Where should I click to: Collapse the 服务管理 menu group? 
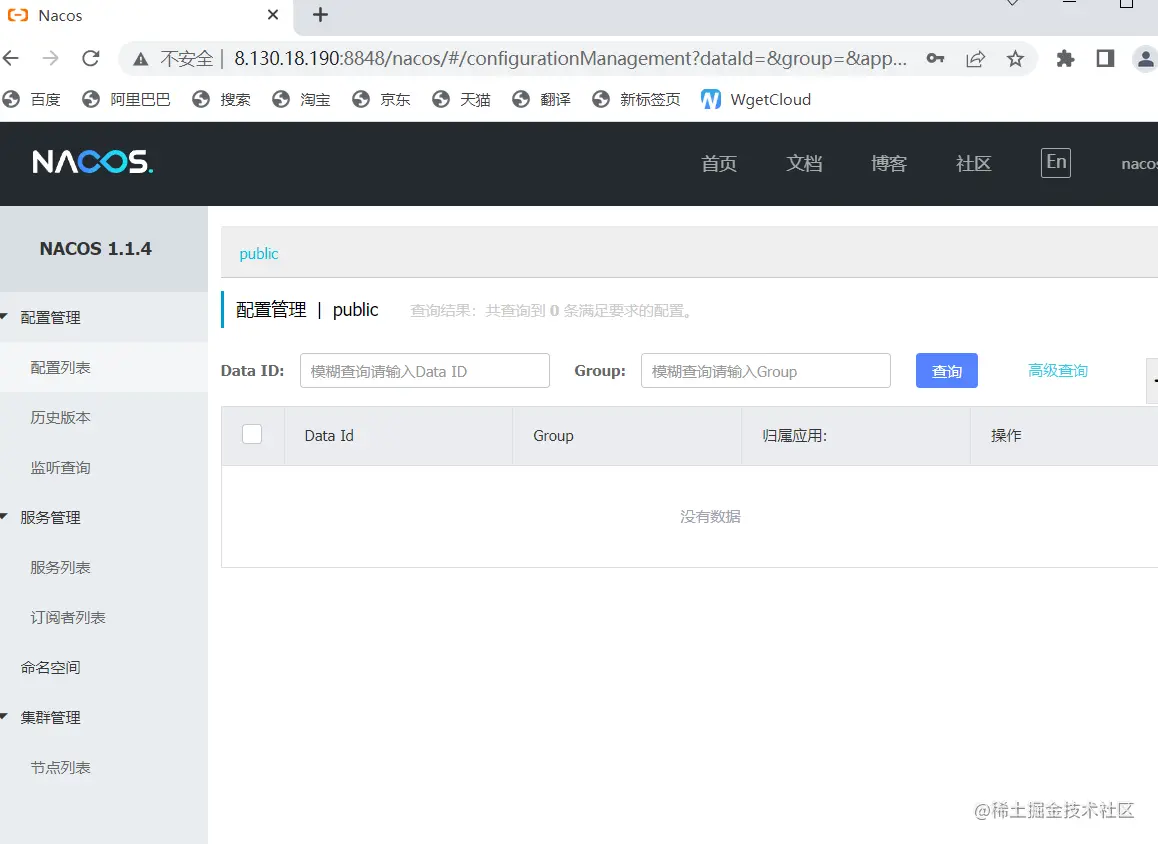[x=50, y=518]
